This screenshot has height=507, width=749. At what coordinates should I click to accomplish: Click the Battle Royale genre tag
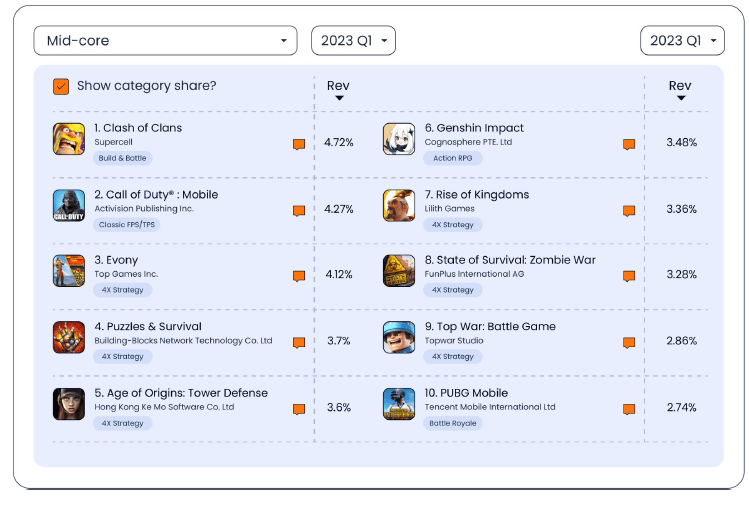[x=453, y=423]
